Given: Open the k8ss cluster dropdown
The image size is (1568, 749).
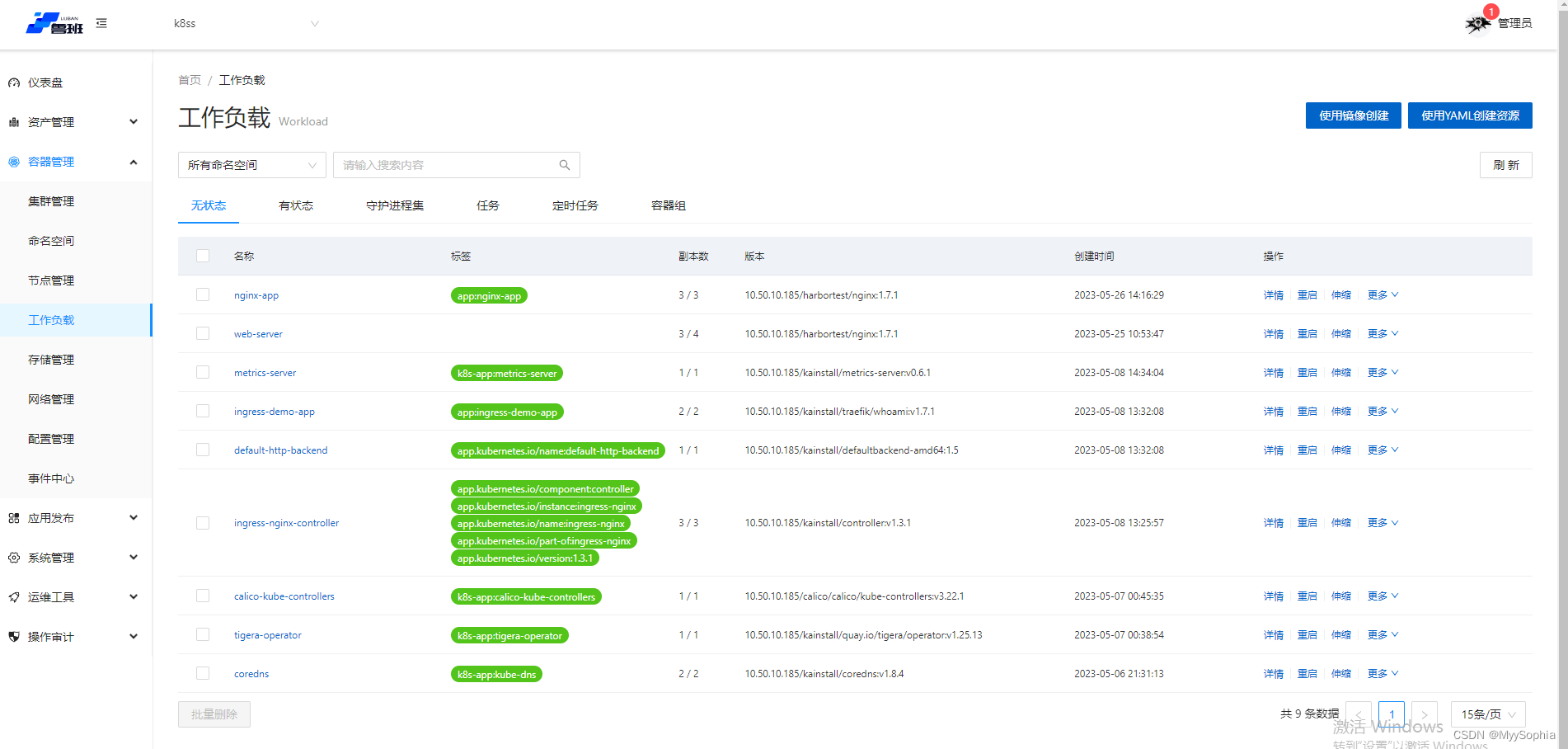Looking at the screenshot, I should (246, 23).
